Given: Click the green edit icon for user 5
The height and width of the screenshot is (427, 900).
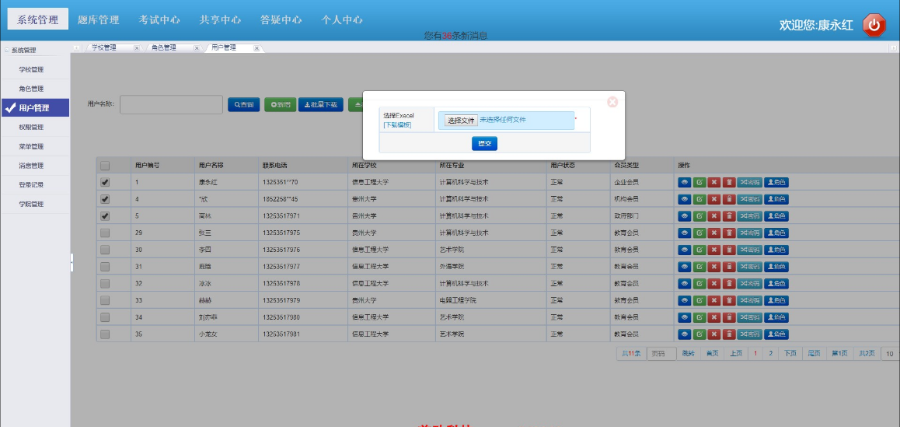Looking at the screenshot, I should point(699,216).
